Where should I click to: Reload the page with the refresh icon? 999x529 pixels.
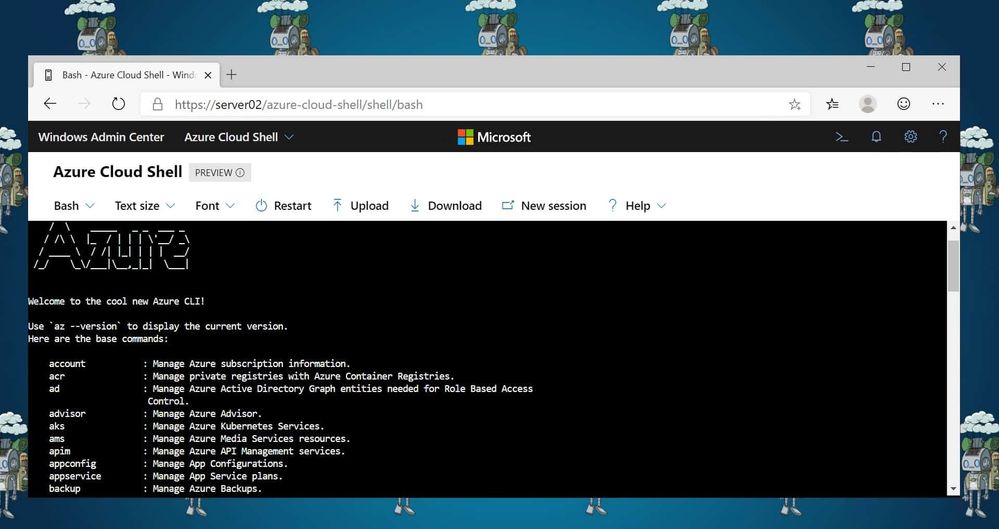tap(119, 104)
